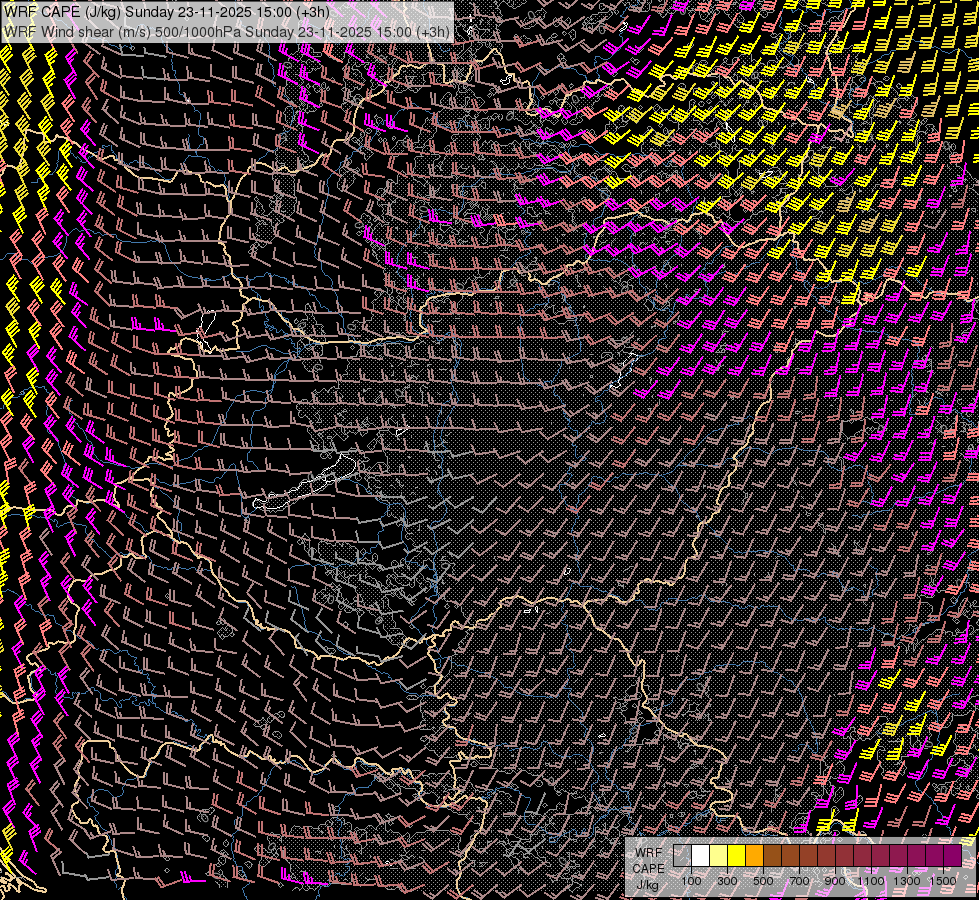Click the WRF CAPE (J/kg) title line
979x900 pixels.
(x=166, y=12)
